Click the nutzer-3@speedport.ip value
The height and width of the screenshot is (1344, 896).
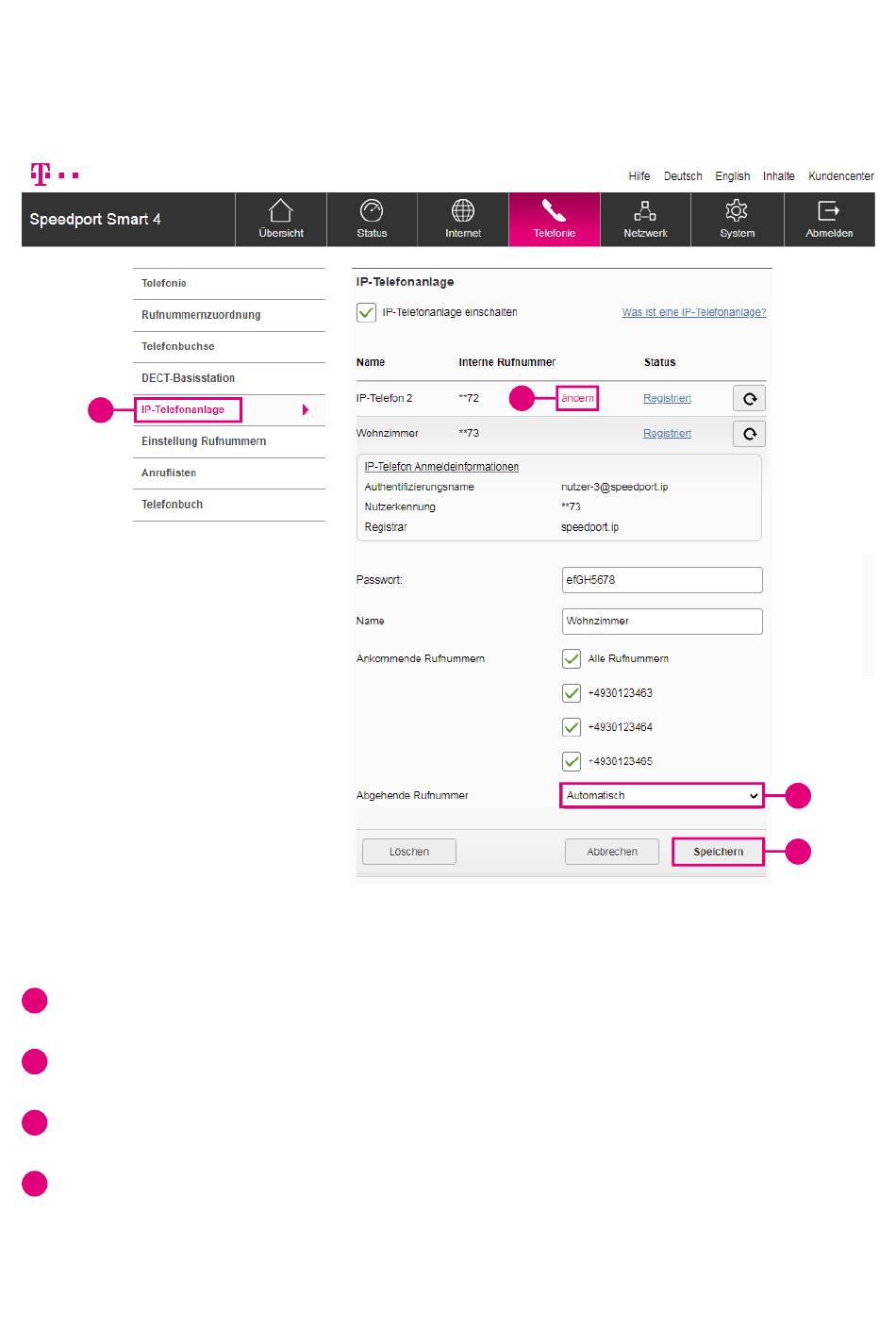[x=615, y=487]
